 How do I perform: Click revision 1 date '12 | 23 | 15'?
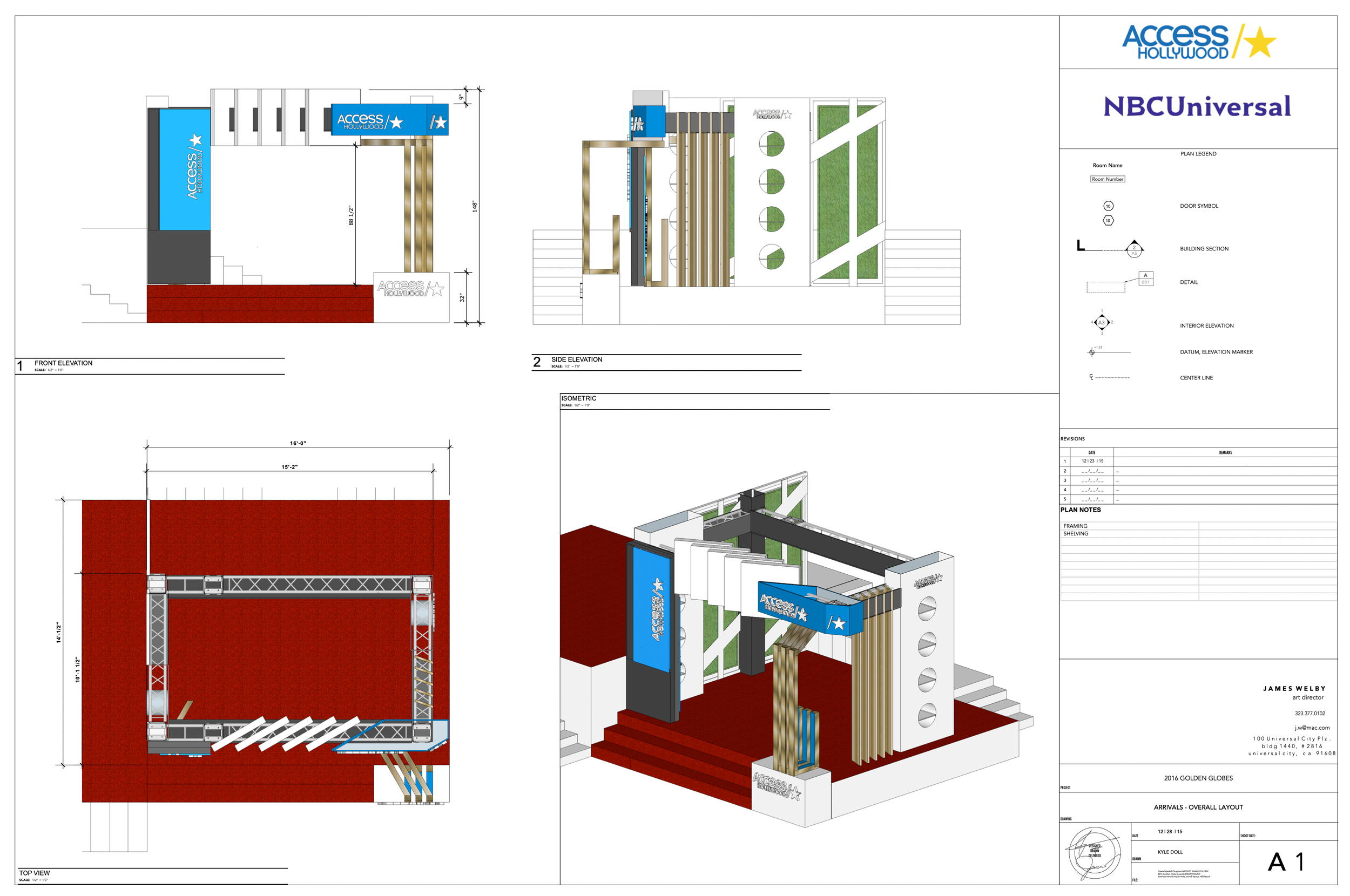pos(1092,461)
